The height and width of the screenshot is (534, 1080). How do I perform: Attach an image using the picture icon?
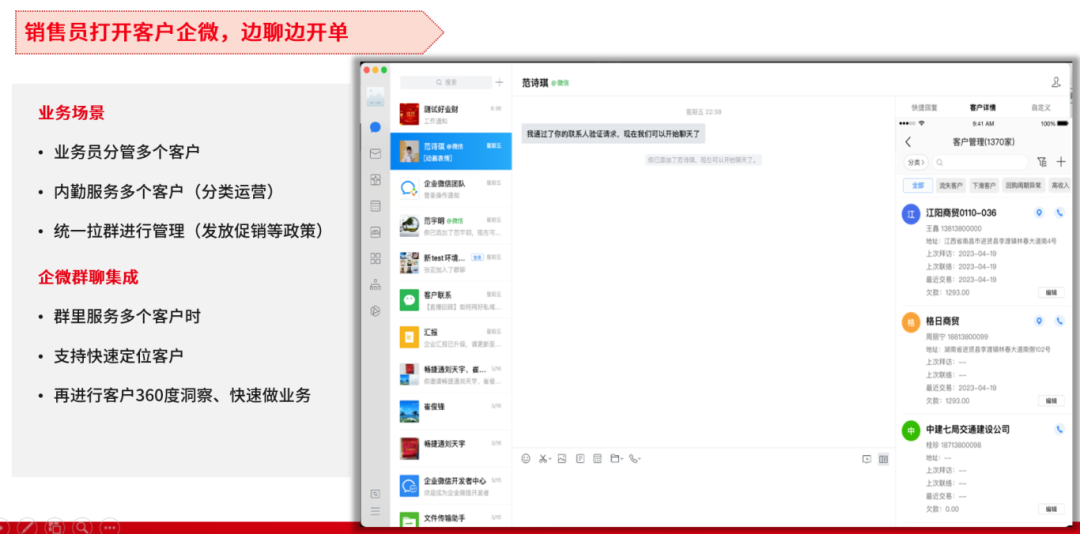pos(562,458)
